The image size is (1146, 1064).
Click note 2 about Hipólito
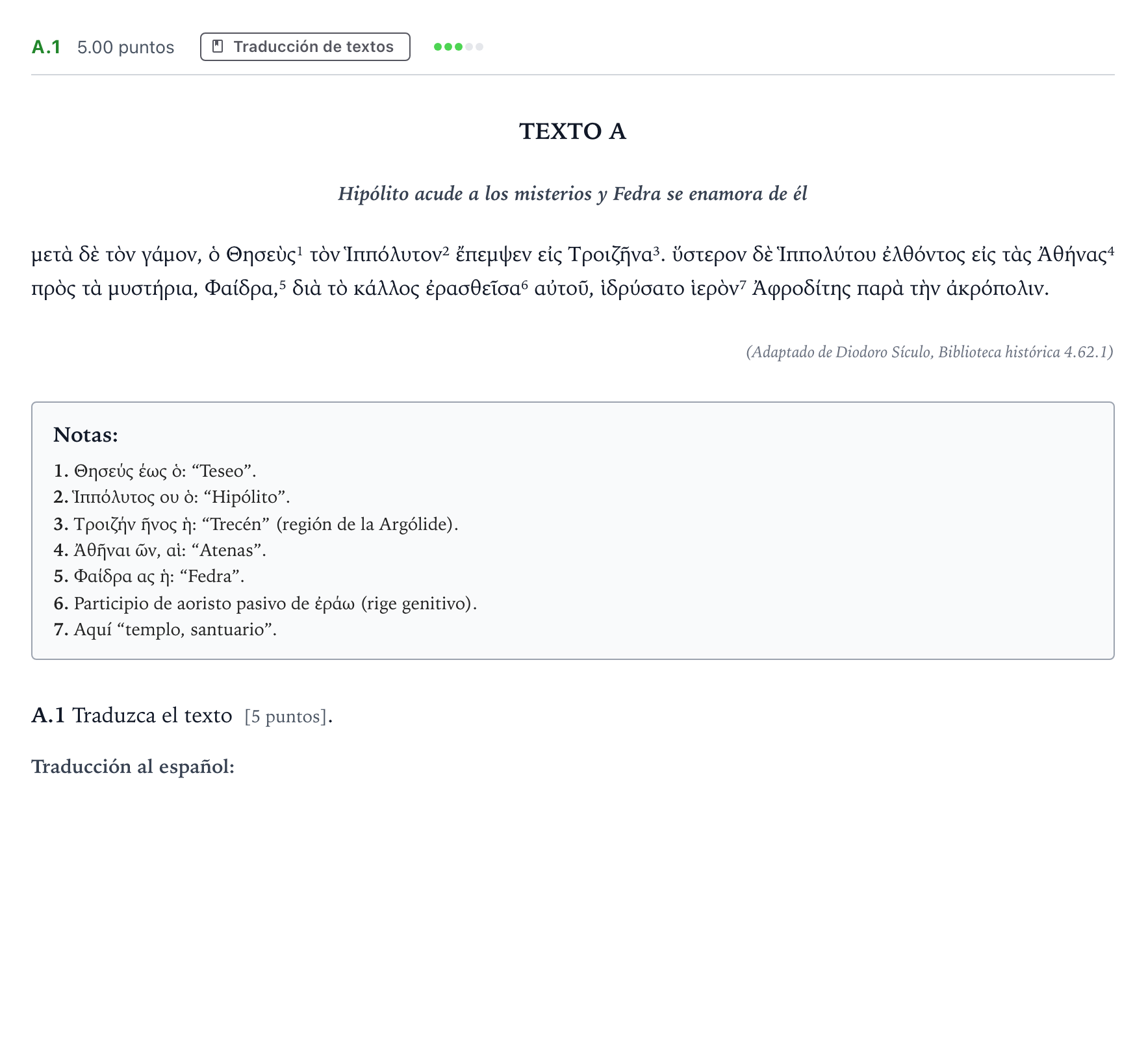tap(172, 497)
